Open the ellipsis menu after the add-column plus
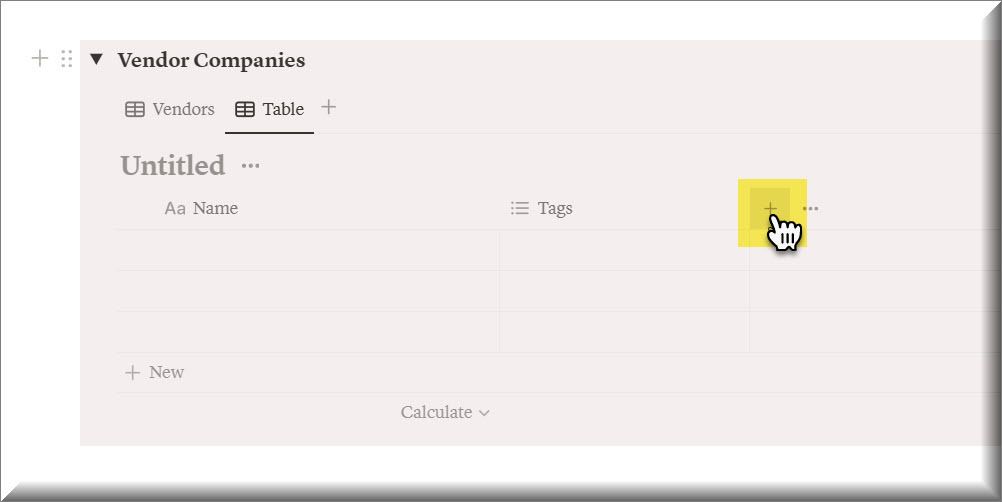The width and height of the screenshot is (1002, 502). pyautogui.click(x=811, y=209)
